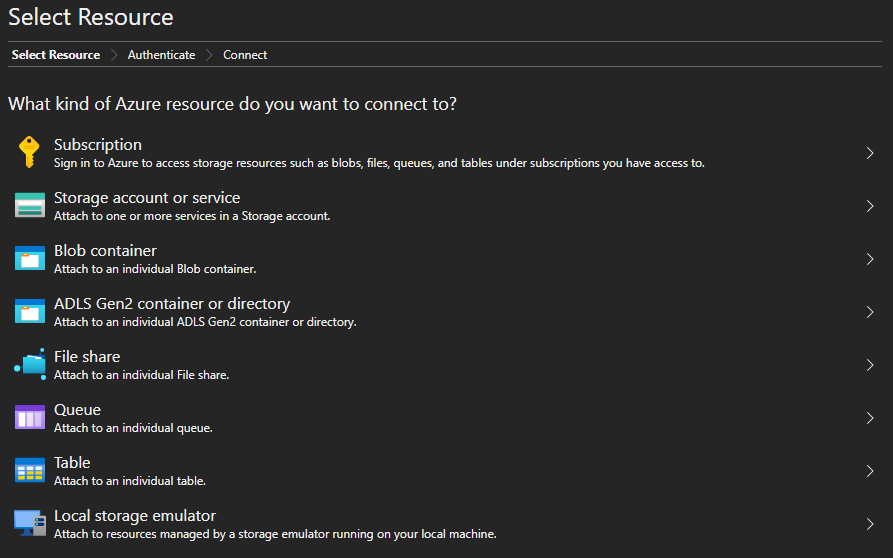893x558 pixels.
Task: Expand Subscription row chevron arrow
Action: pos(870,153)
